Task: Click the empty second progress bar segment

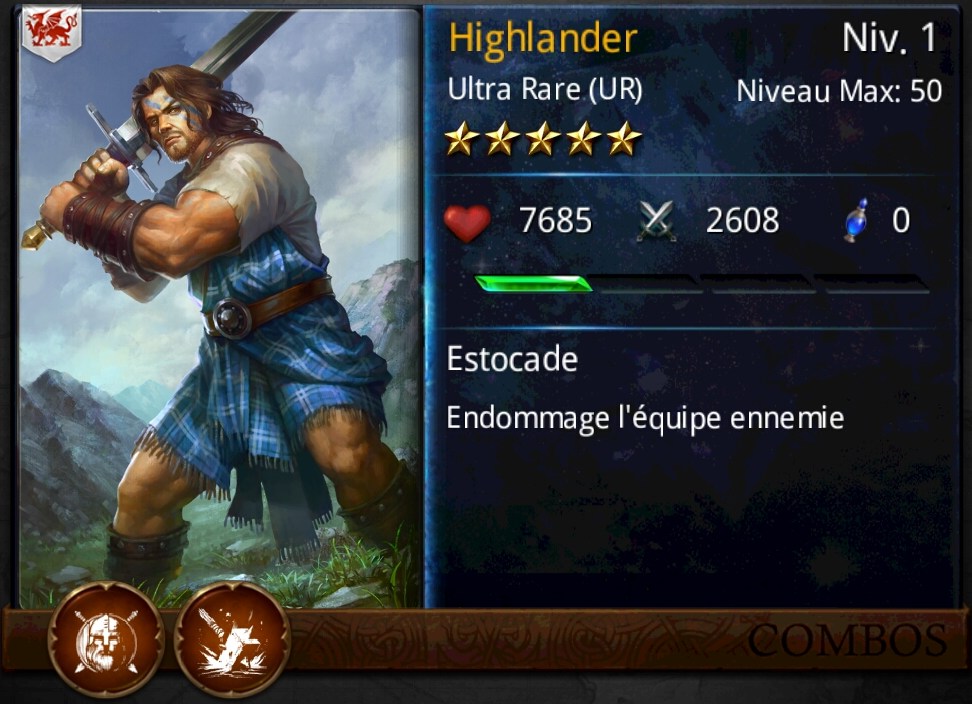Action: pos(648,284)
